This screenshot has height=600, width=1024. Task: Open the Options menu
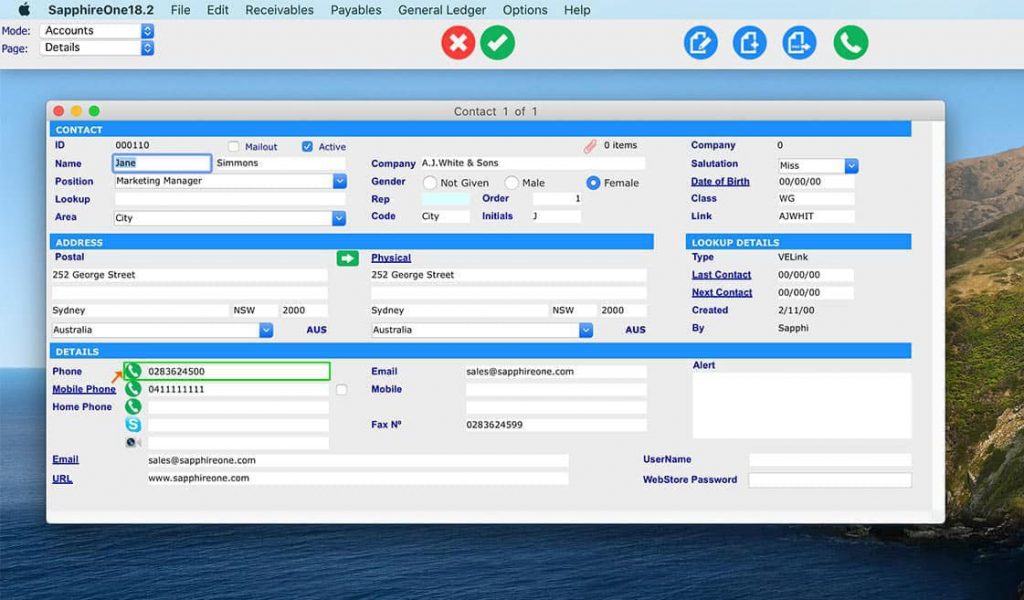[525, 10]
